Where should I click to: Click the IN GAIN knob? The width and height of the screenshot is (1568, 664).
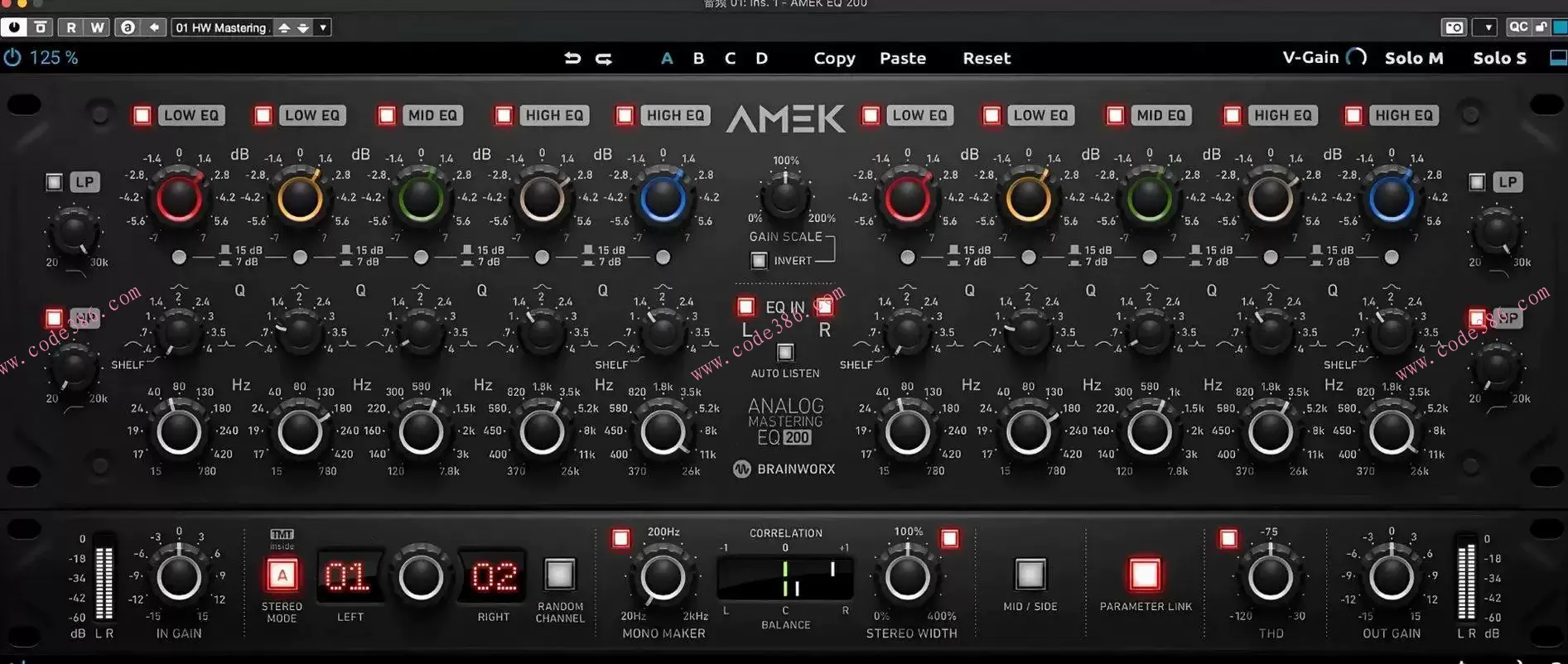tap(179, 578)
